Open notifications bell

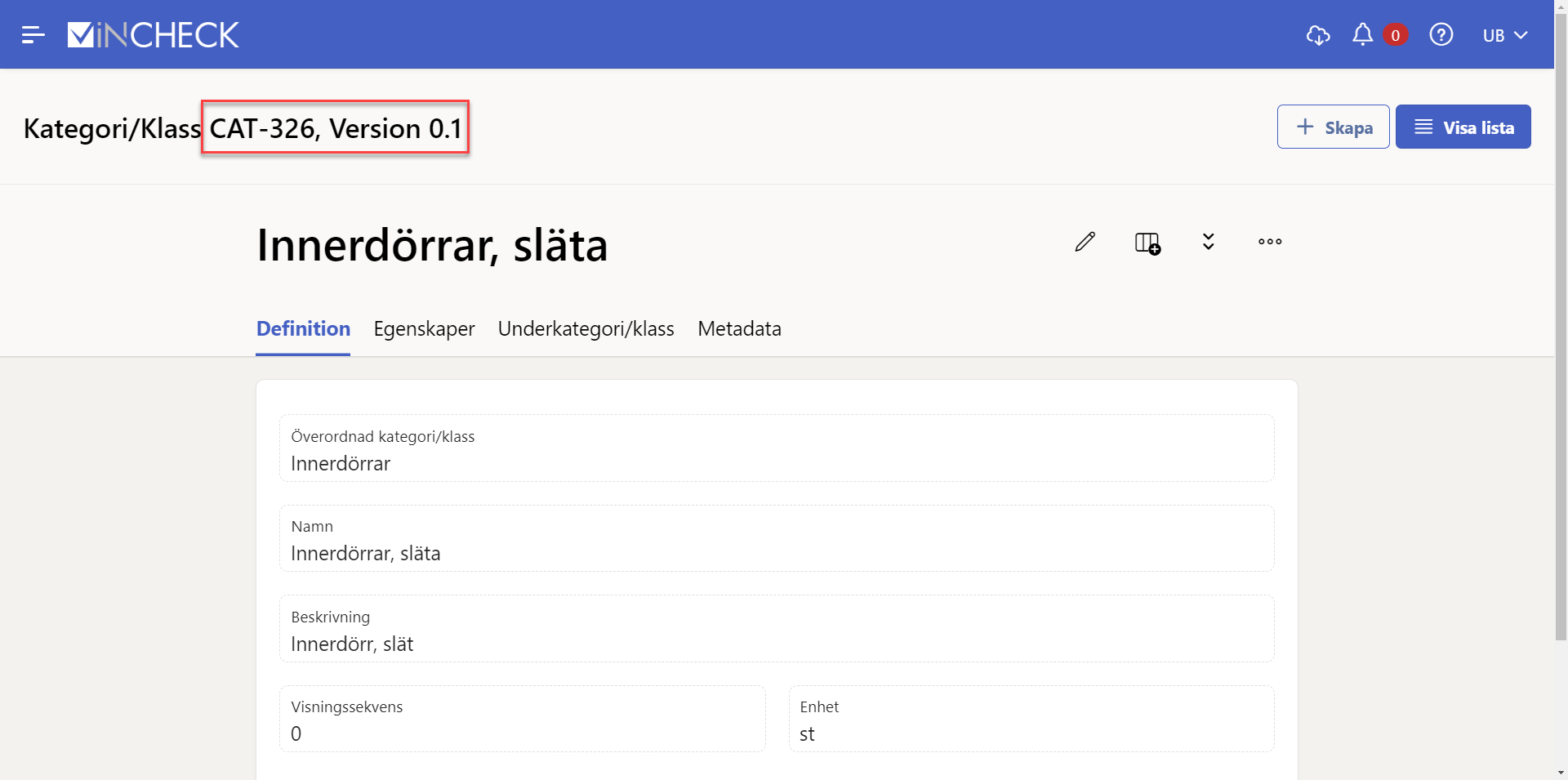pyautogui.click(x=1362, y=34)
